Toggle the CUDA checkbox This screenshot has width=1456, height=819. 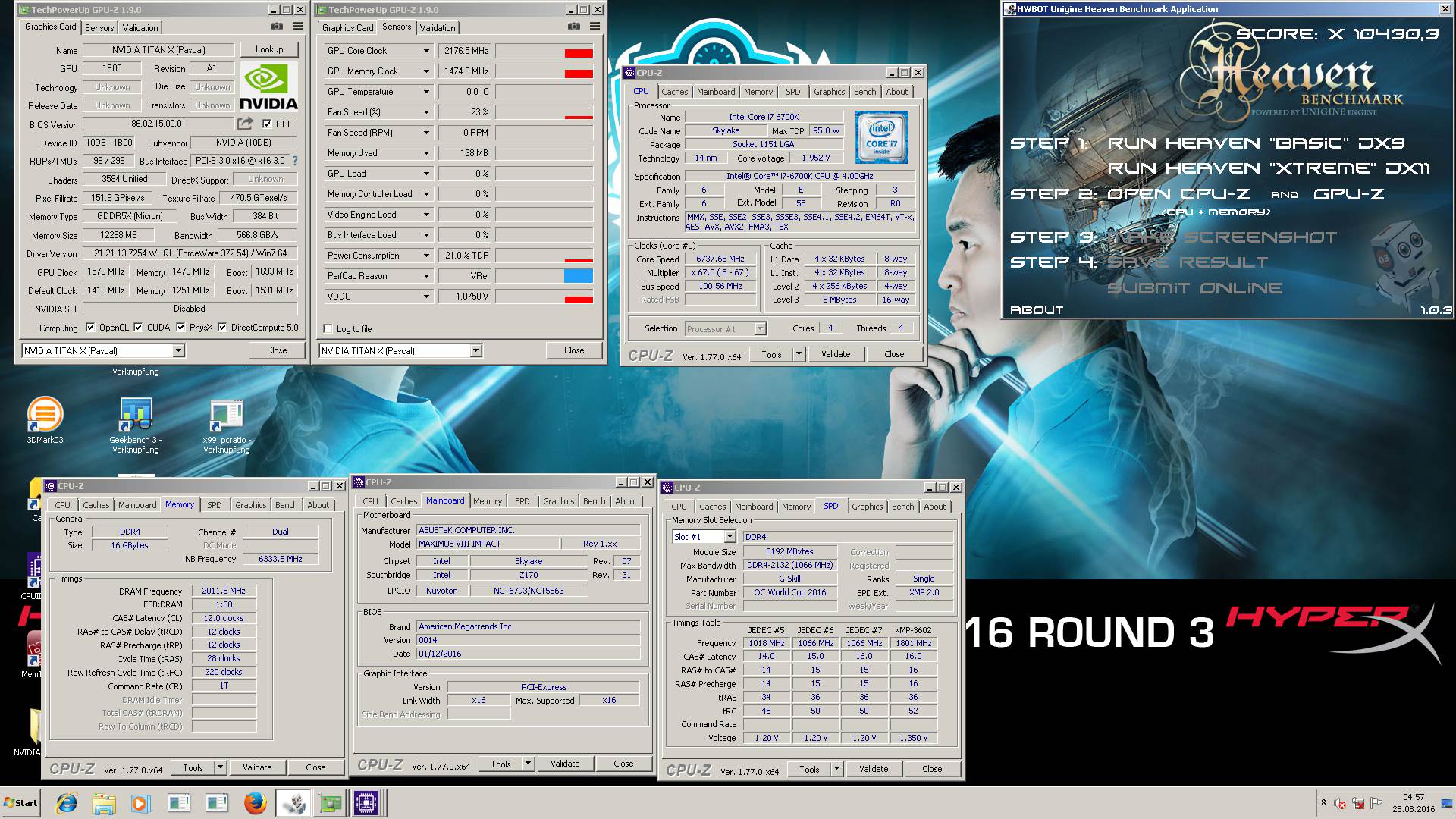click(x=138, y=328)
